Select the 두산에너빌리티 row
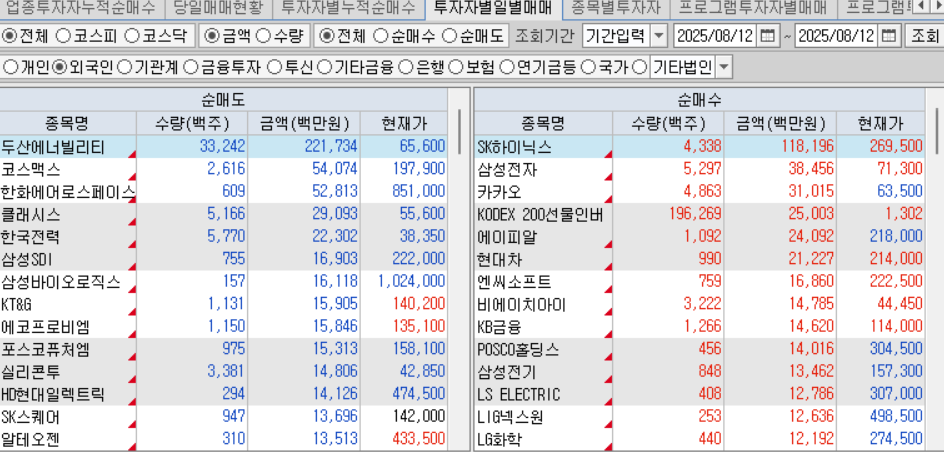 click(223, 146)
